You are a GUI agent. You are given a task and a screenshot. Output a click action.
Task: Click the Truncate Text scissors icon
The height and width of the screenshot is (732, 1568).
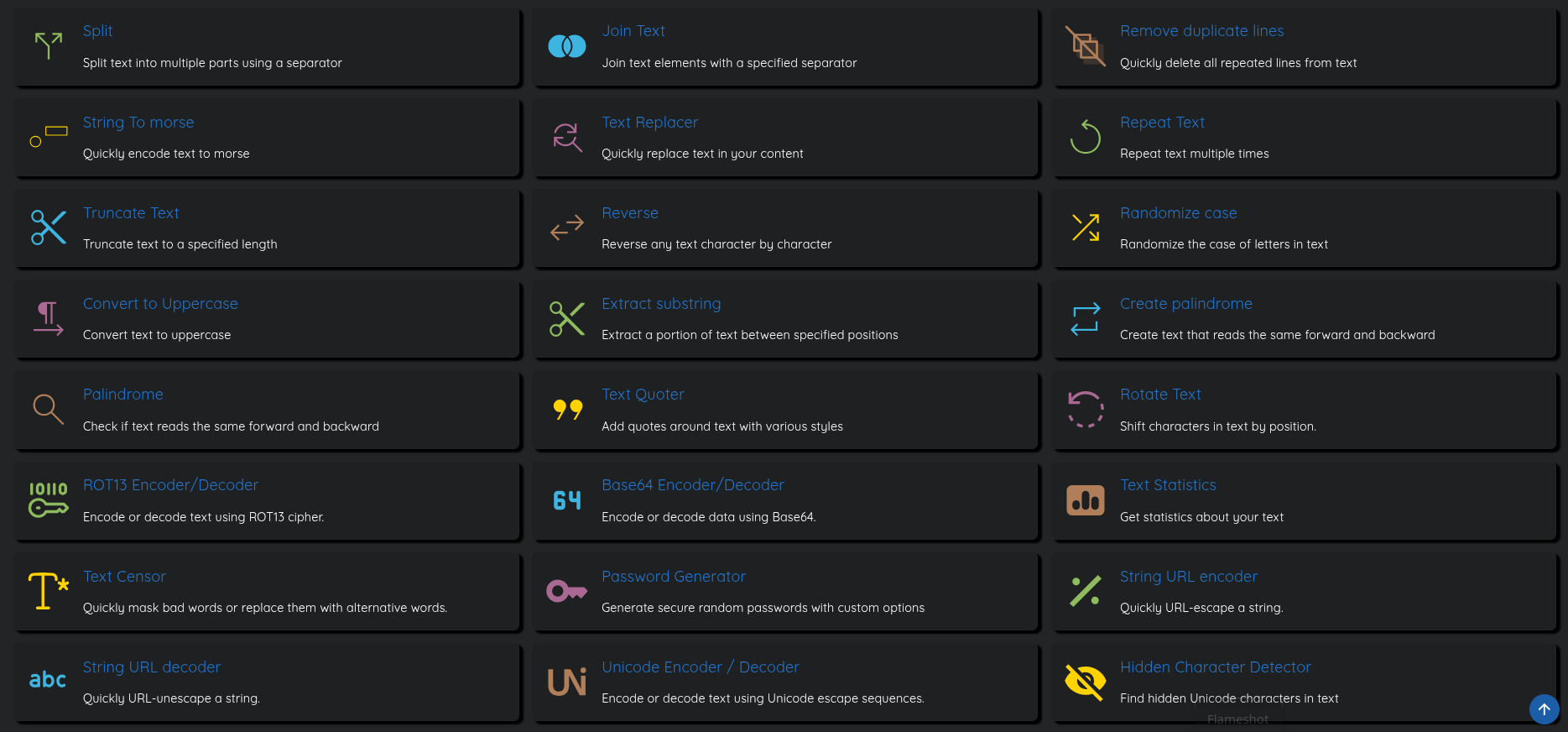49,227
